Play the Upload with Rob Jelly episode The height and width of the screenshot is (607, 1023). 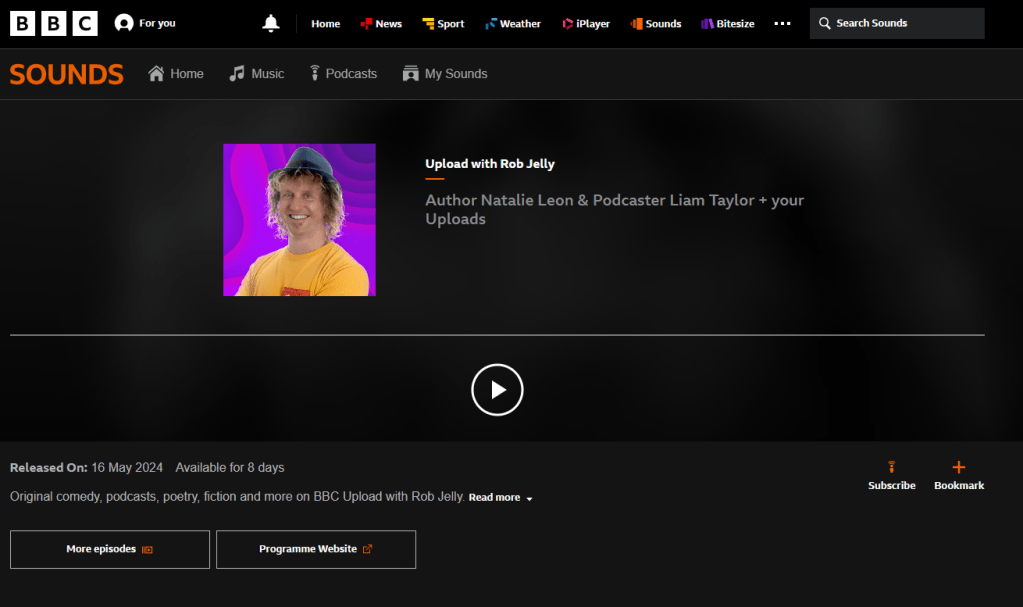click(497, 389)
